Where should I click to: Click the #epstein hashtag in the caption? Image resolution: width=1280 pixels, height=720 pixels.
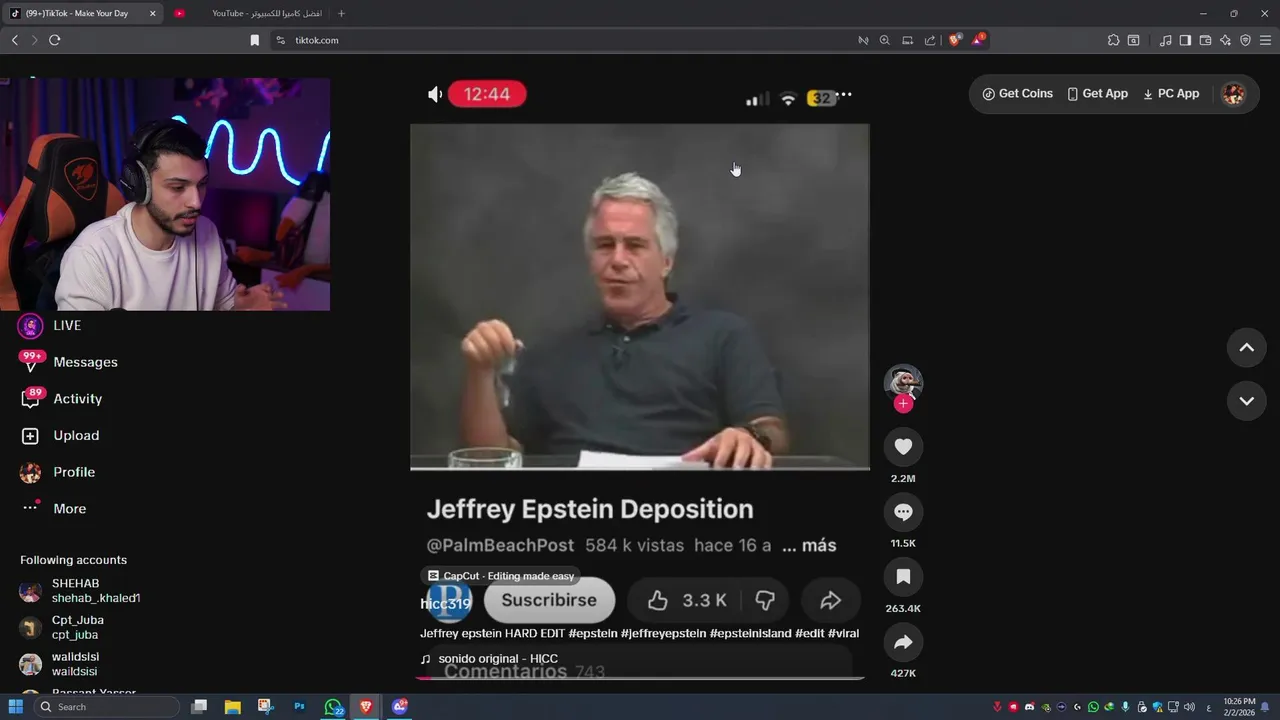pyautogui.click(x=592, y=634)
